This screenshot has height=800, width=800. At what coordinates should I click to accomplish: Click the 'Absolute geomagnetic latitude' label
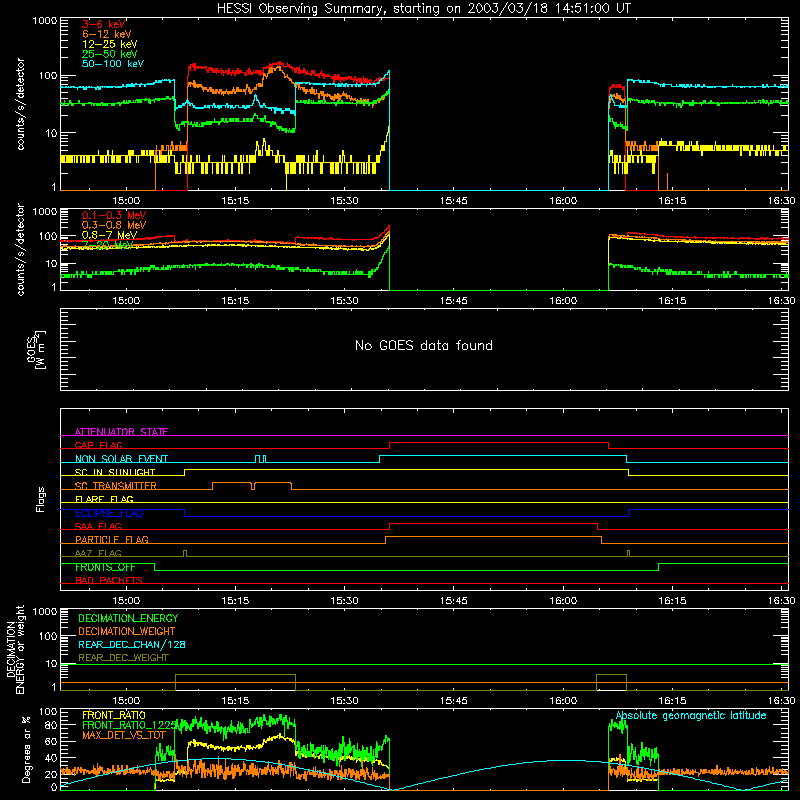click(x=691, y=716)
